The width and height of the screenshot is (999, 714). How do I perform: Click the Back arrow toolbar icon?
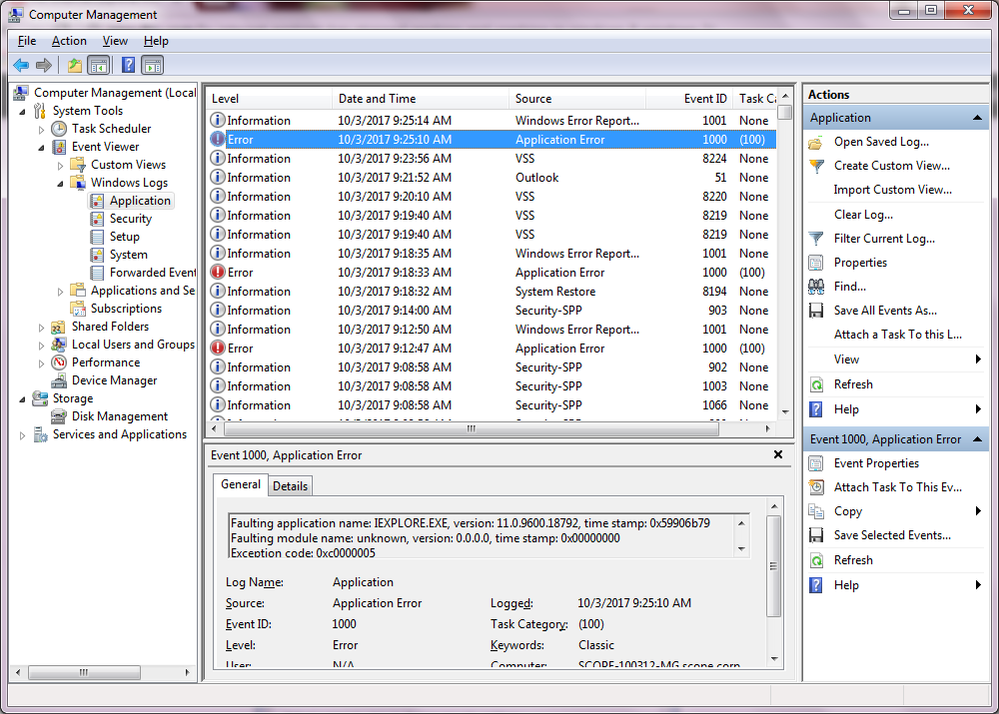tap(21, 65)
